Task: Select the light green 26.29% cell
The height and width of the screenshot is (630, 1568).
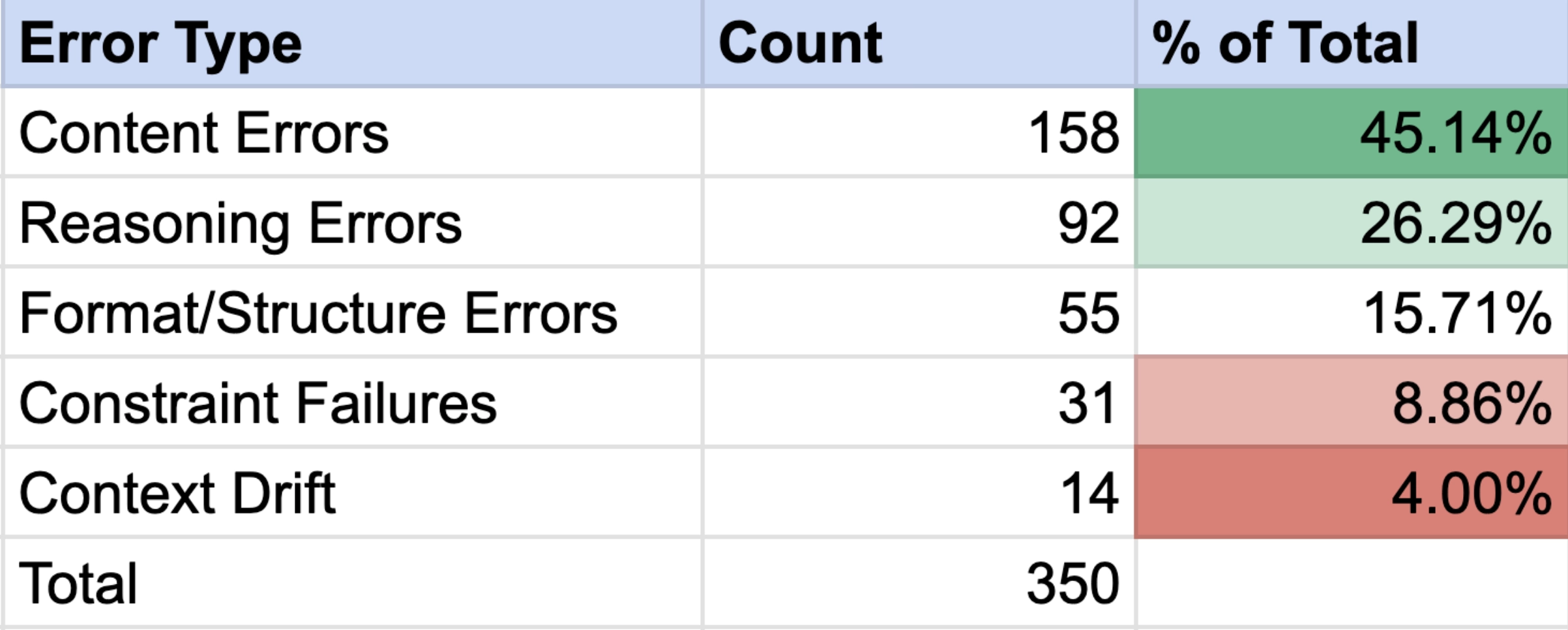Action: pyautogui.click(x=1351, y=222)
